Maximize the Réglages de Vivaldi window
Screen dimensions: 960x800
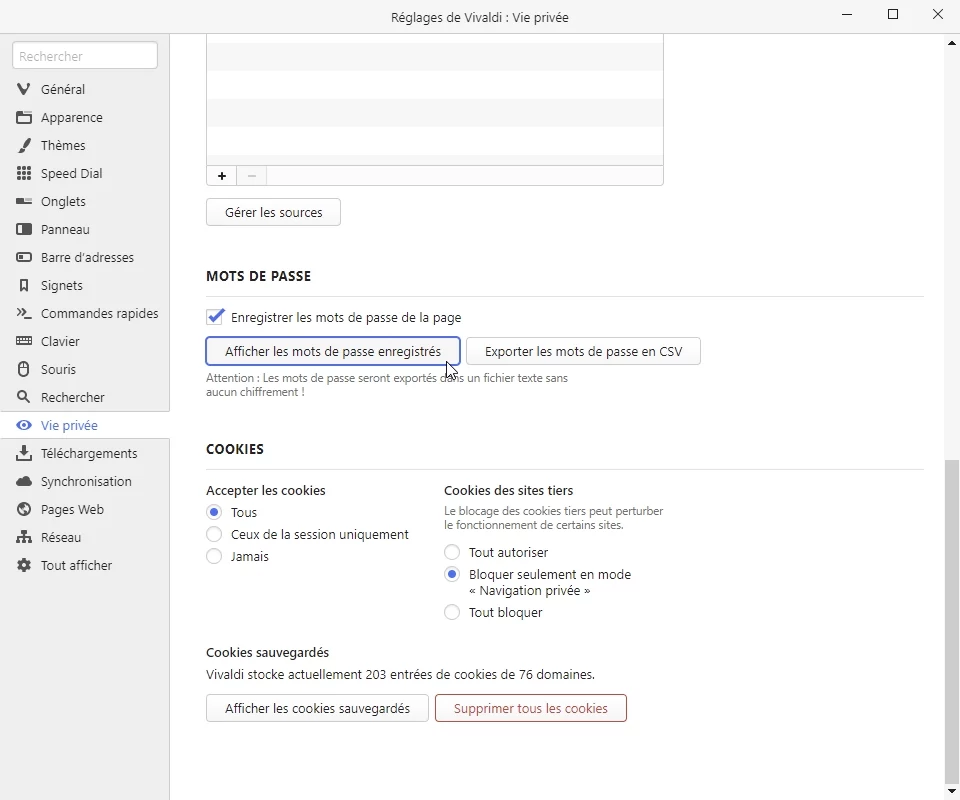click(893, 14)
